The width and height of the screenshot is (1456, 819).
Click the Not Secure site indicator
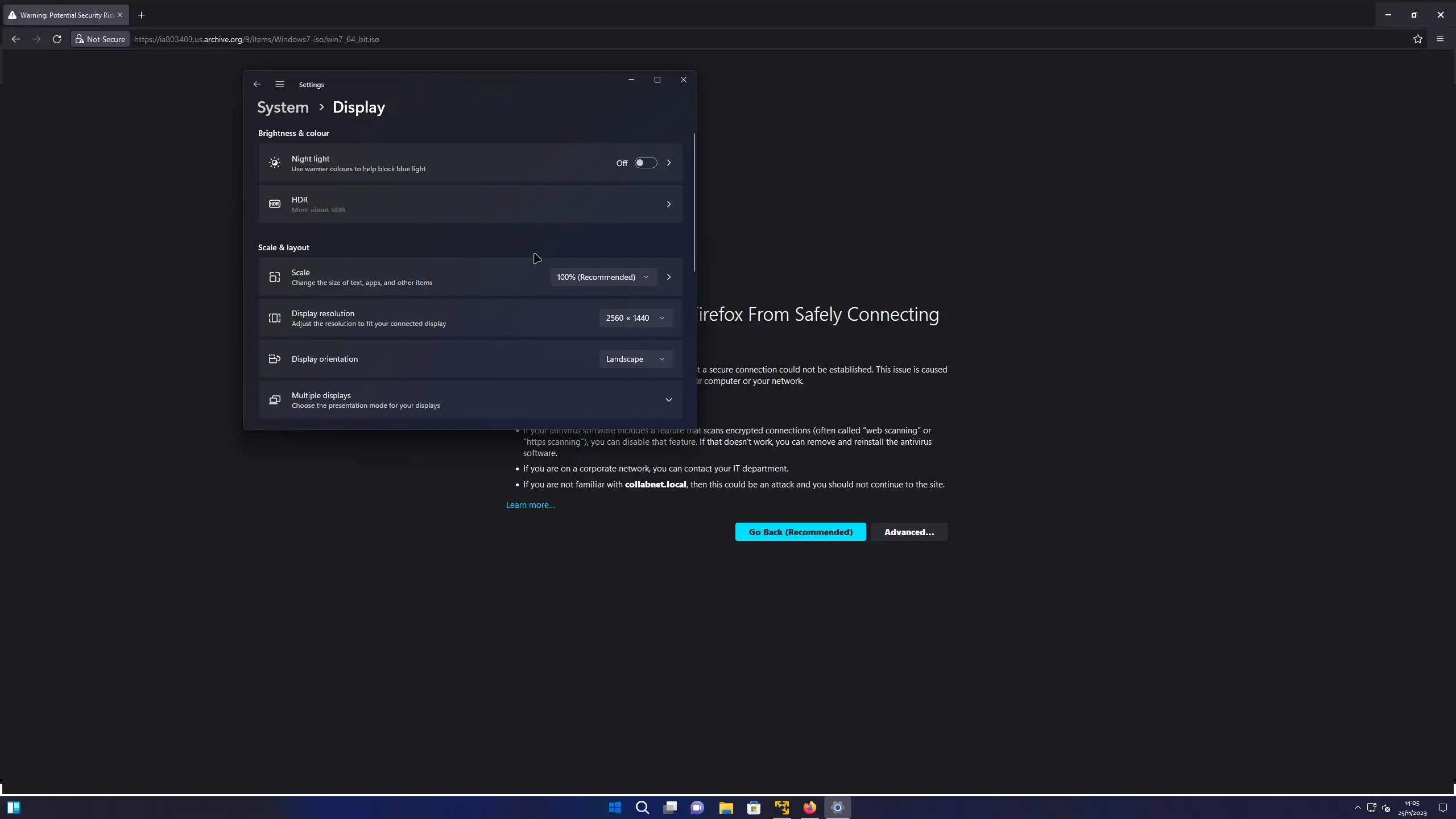point(100,39)
